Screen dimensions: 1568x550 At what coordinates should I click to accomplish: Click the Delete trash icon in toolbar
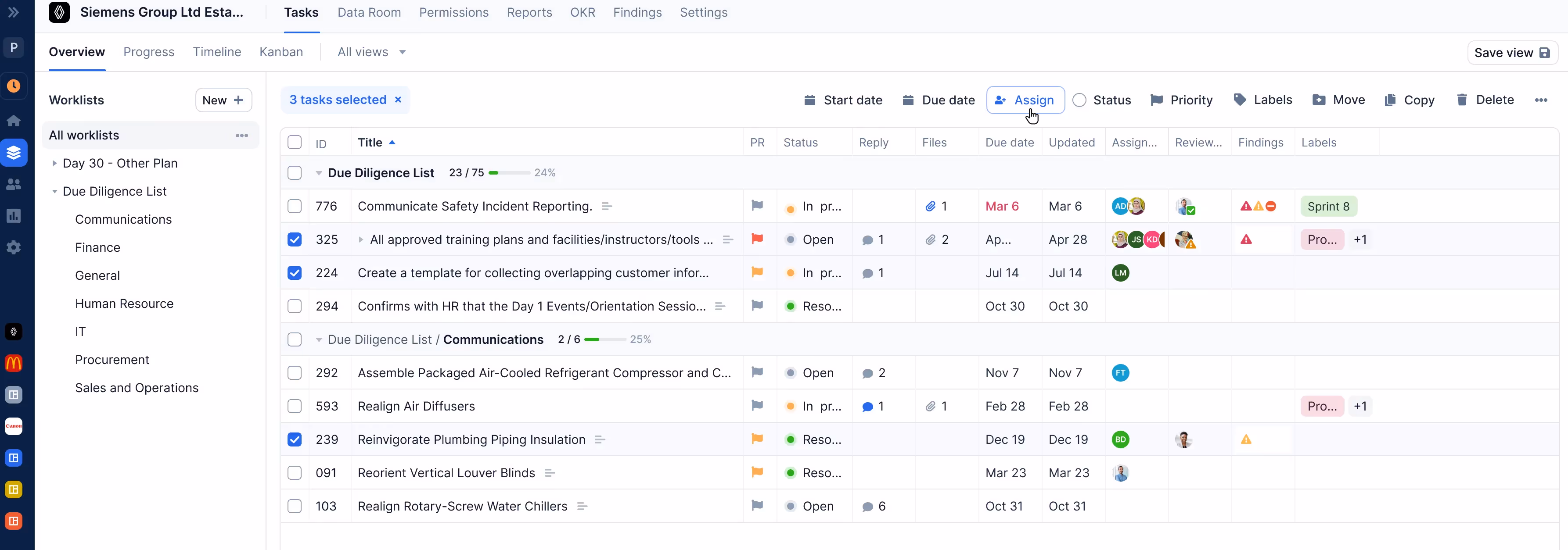(x=1461, y=100)
